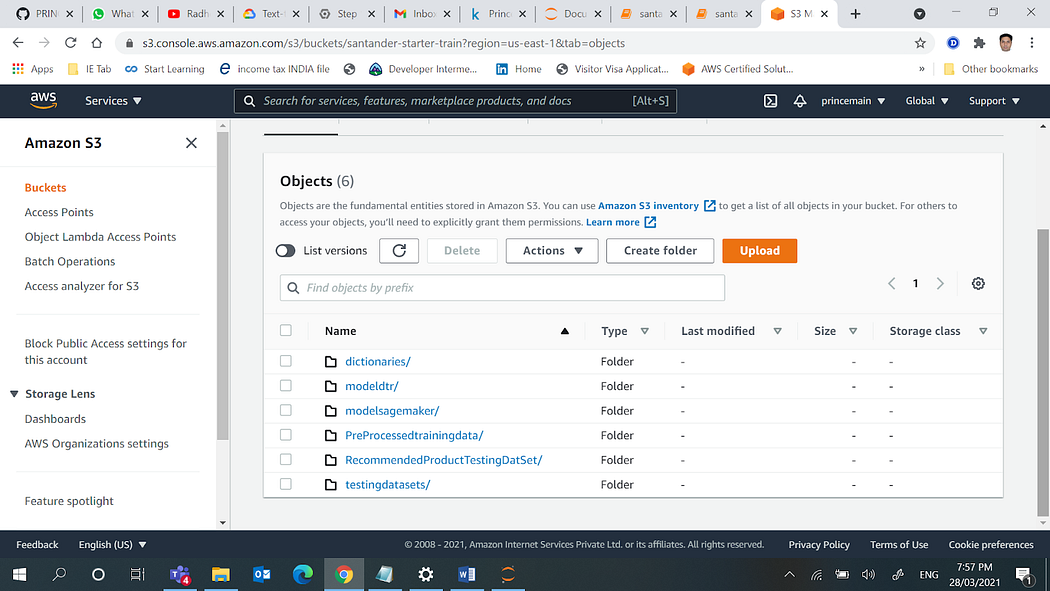
Task: Click Find objects by prefix field
Action: tap(502, 288)
